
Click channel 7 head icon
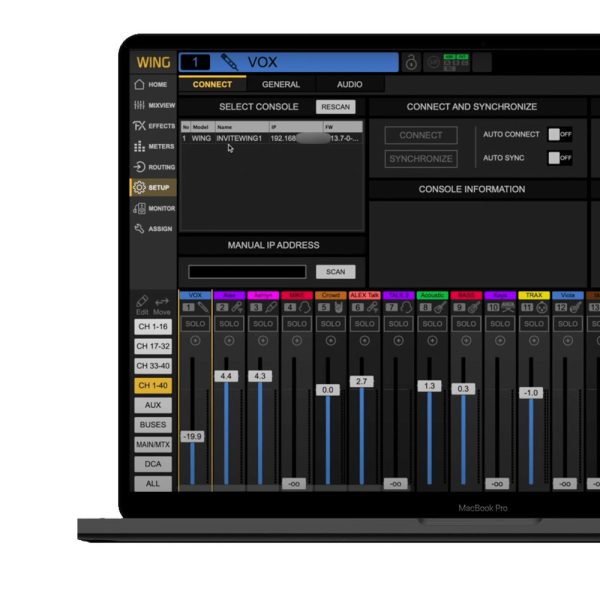(x=406, y=307)
